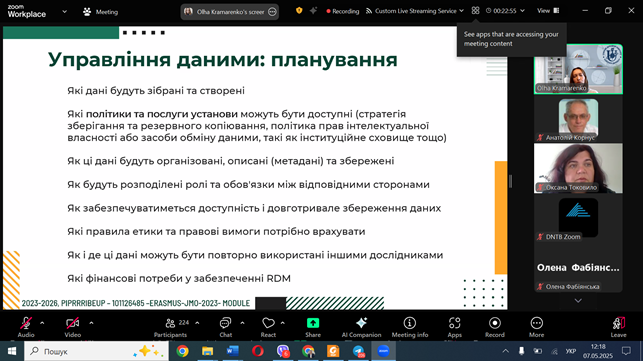Select Анатолій Корнус video thumbnail
The image size is (643, 361).
[578, 120]
